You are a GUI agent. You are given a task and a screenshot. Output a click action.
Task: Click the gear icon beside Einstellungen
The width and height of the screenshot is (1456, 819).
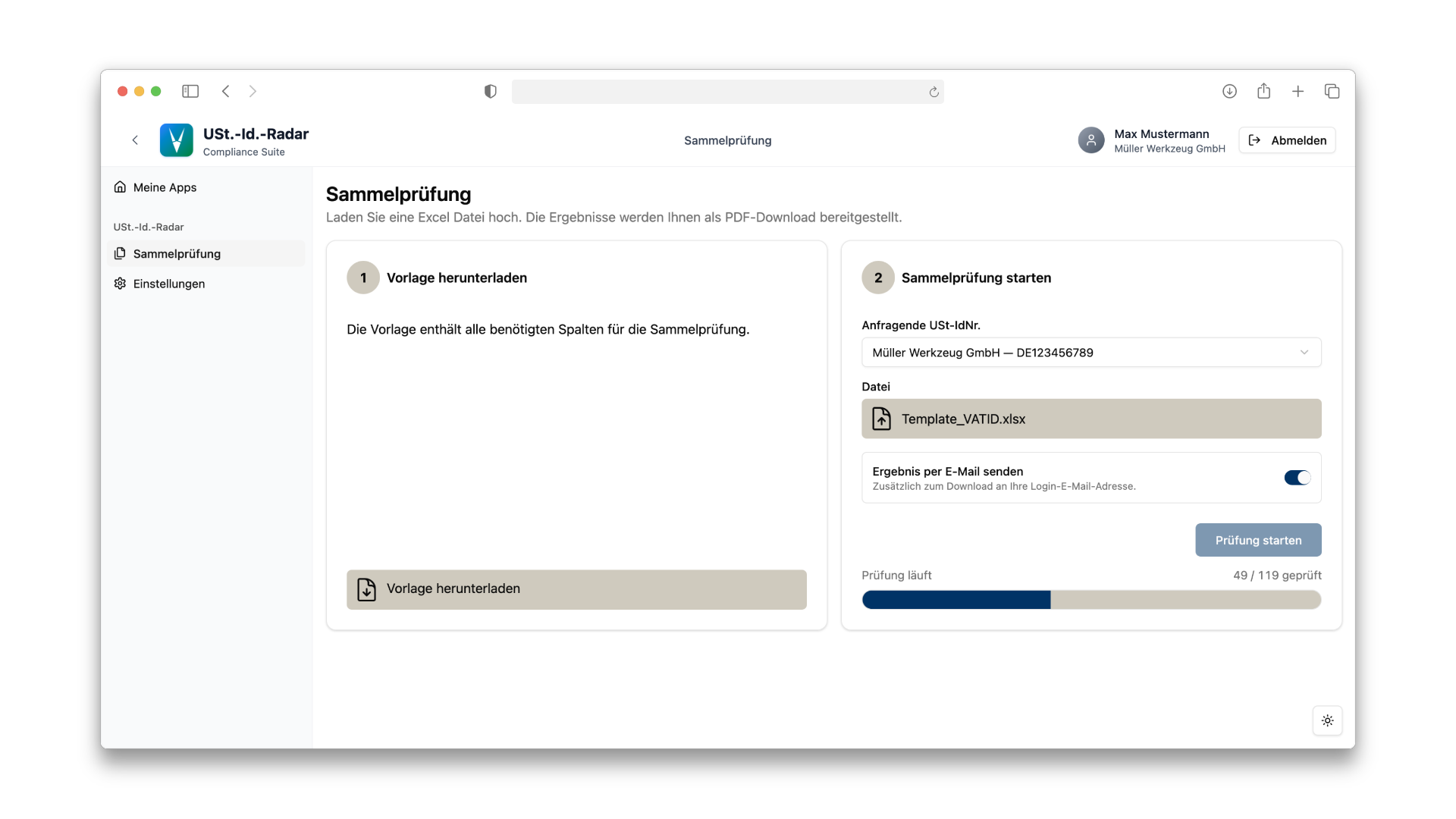(x=120, y=283)
